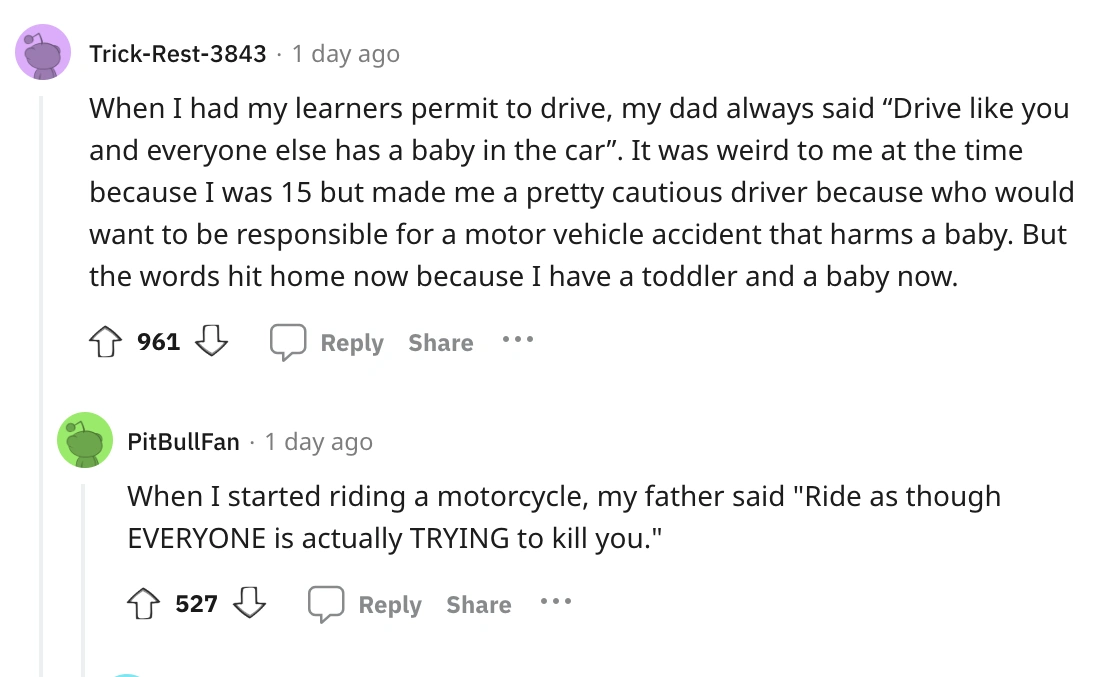1103x677 pixels.
Task: Open more options on Trick-Rest-3843's comment
Action: coord(518,341)
